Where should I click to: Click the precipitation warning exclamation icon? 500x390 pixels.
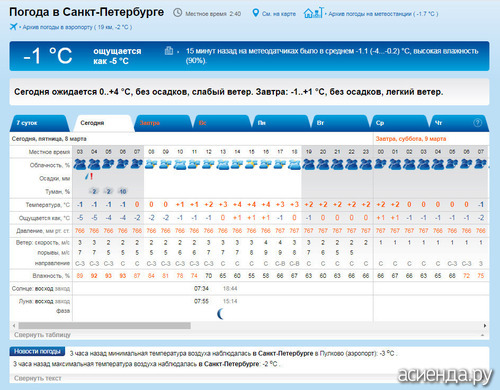tap(91, 176)
